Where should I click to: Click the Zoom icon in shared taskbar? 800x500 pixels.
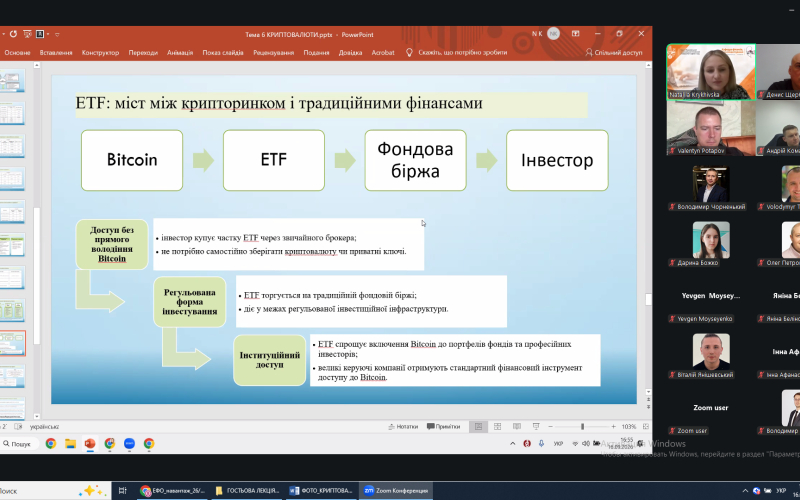[x=129, y=443]
